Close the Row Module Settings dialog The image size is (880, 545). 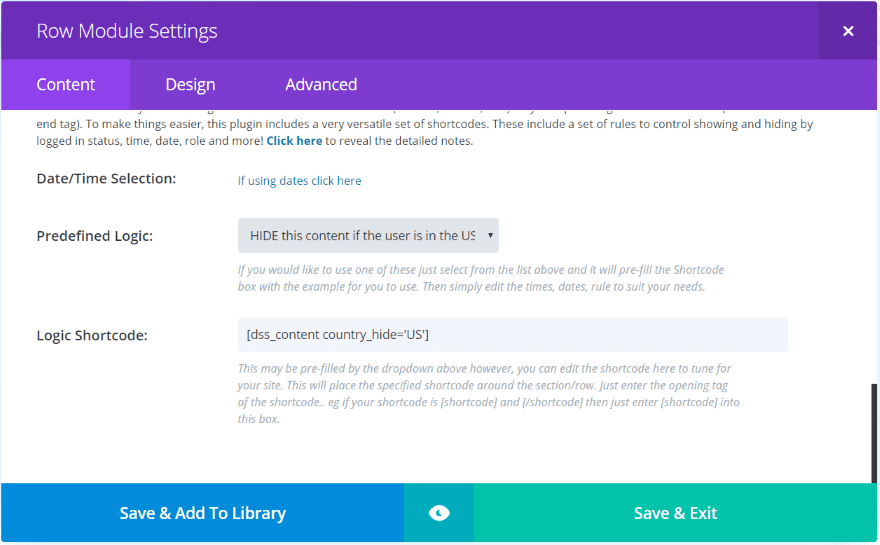(848, 31)
